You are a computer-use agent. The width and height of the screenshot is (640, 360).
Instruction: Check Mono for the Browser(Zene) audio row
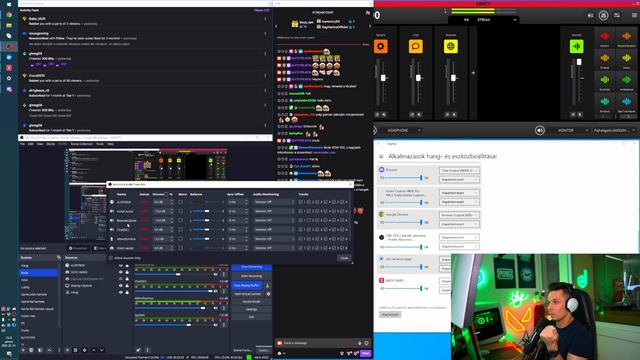click(x=180, y=220)
